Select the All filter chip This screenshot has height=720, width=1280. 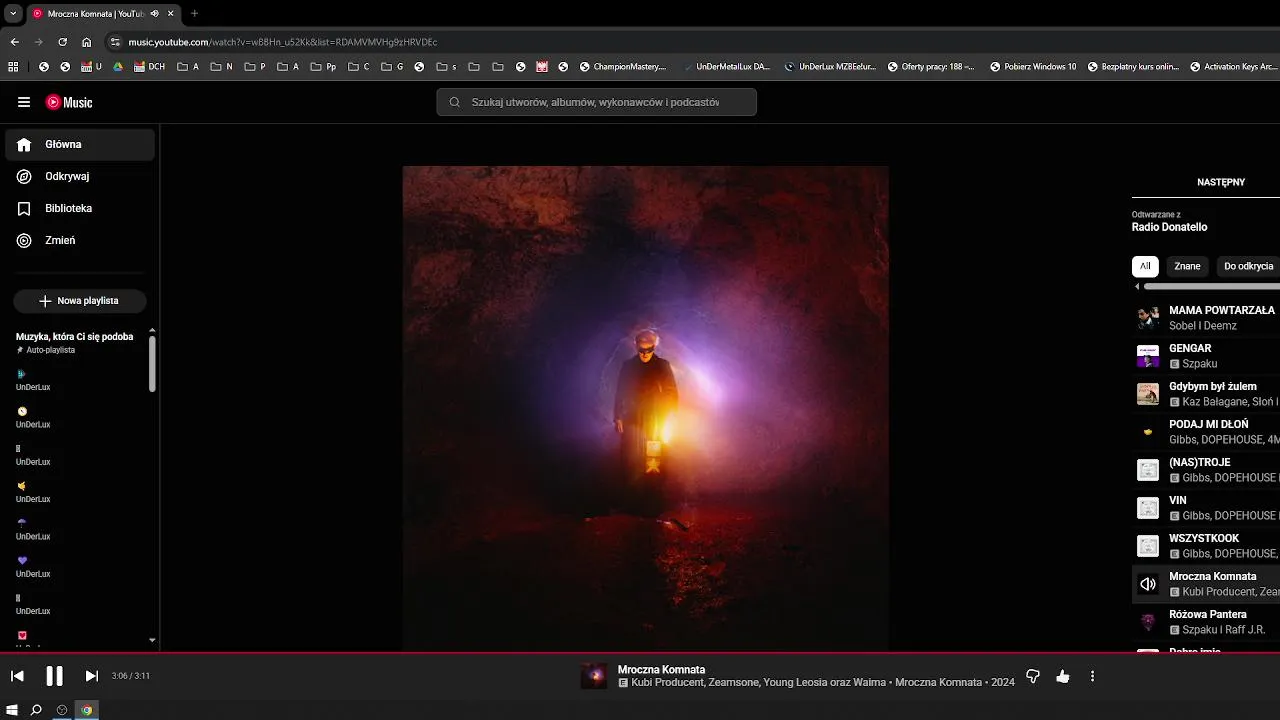pos(1145,266)
